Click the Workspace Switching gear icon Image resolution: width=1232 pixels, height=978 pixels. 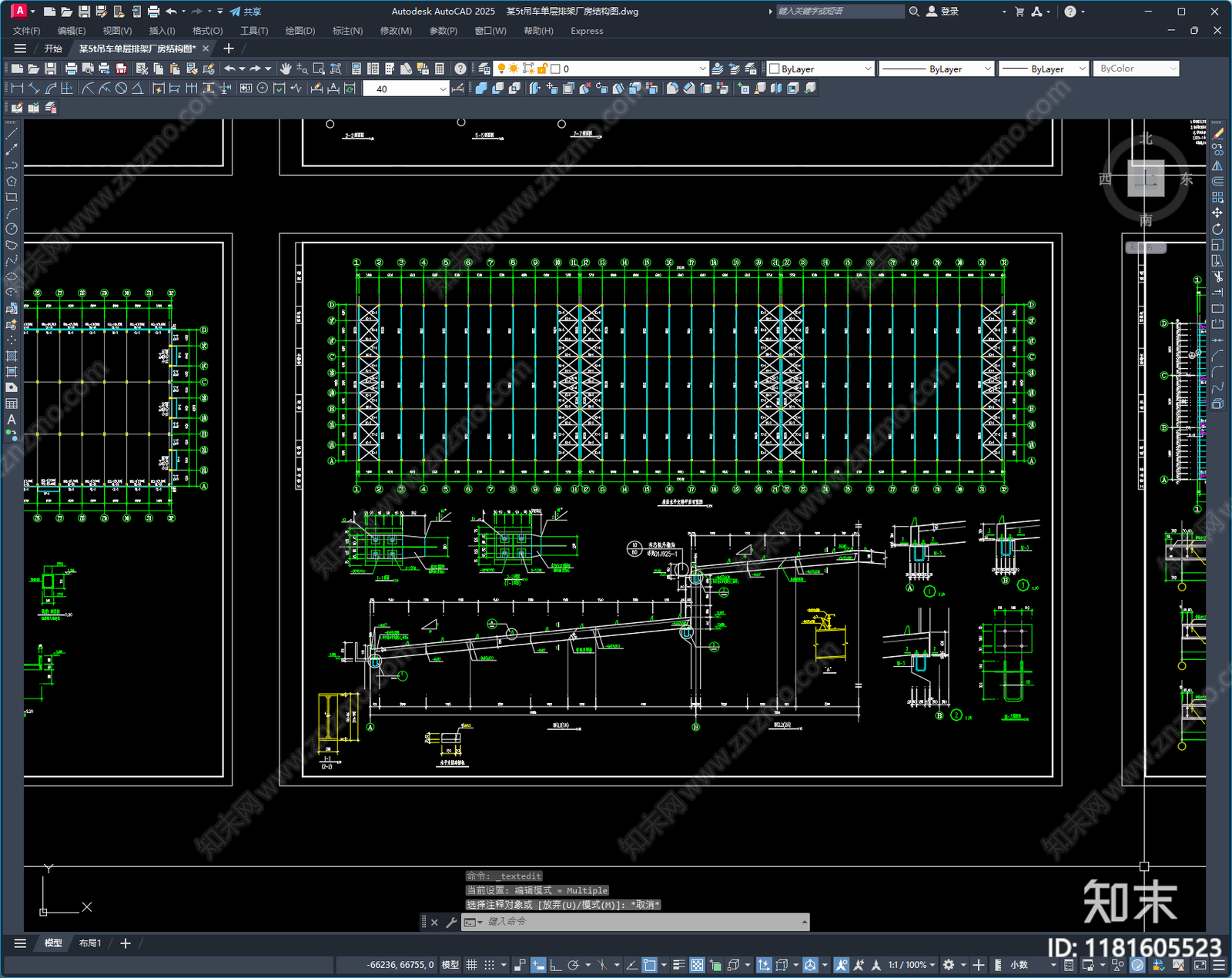pos(949,965)
